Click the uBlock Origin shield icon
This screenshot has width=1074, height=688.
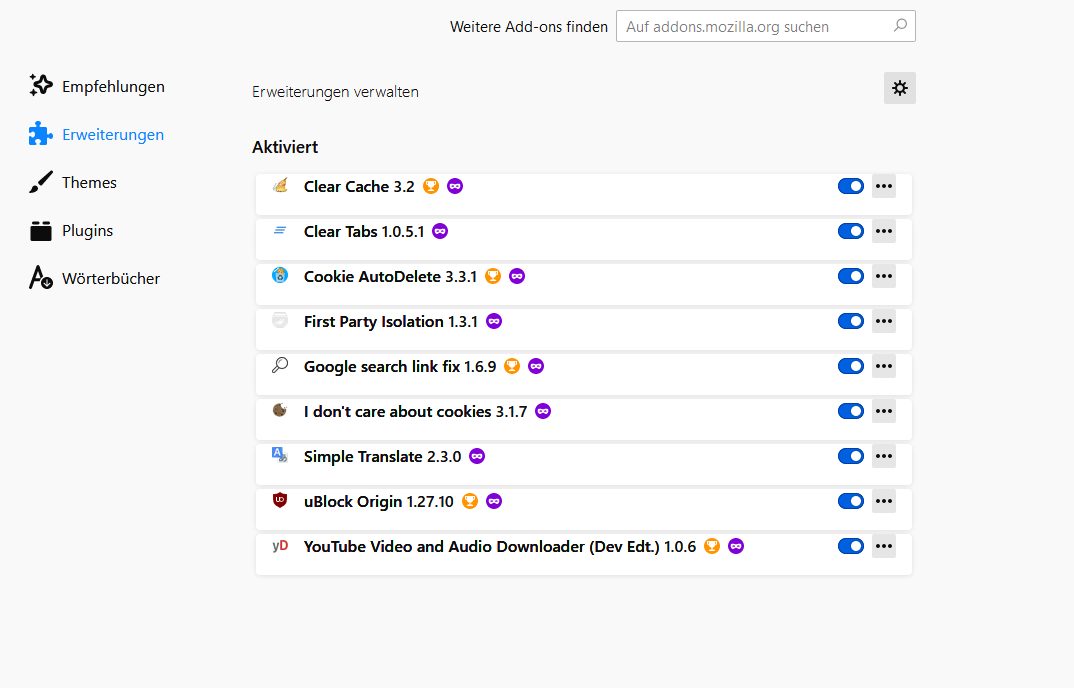pos(280,500)
